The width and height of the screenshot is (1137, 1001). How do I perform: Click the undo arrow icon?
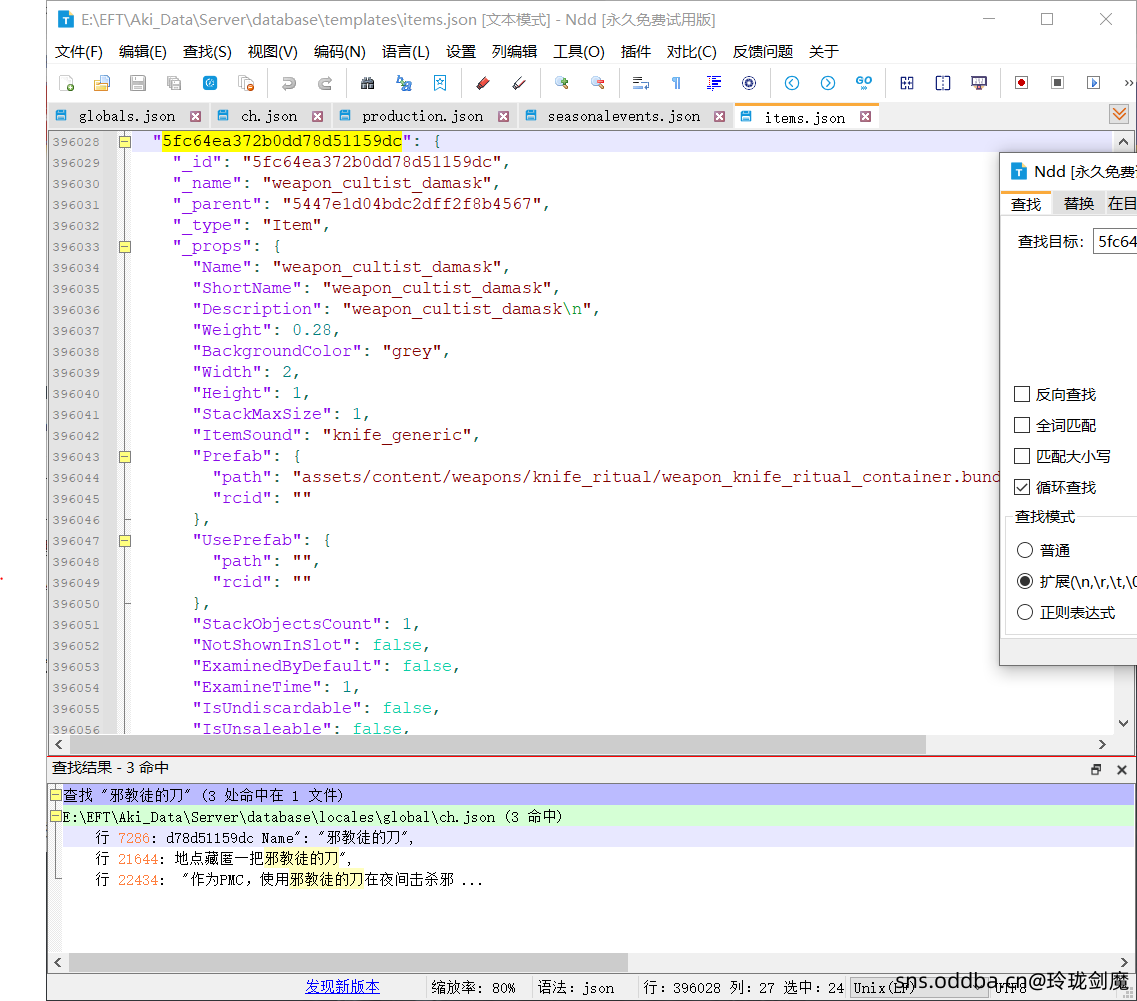289,83
